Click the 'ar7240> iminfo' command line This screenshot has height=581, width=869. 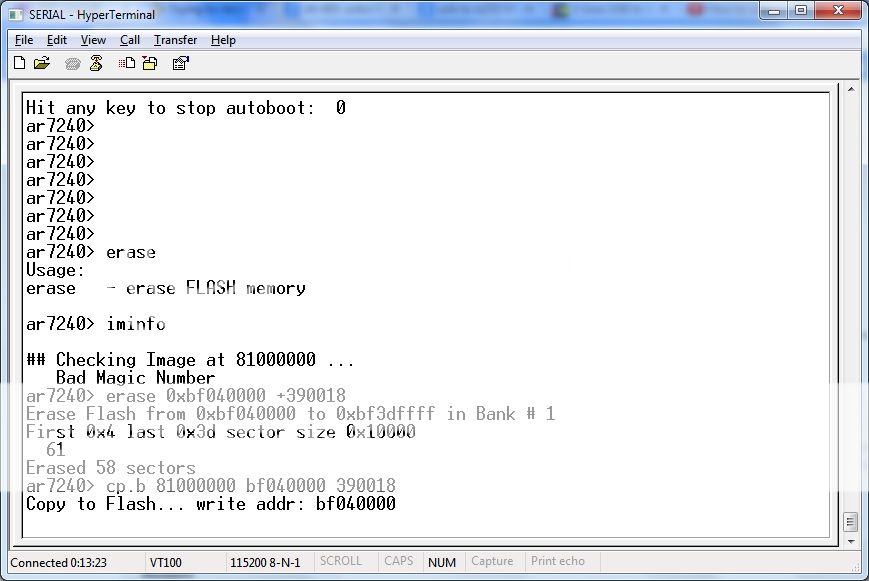(x=96, y=324)
